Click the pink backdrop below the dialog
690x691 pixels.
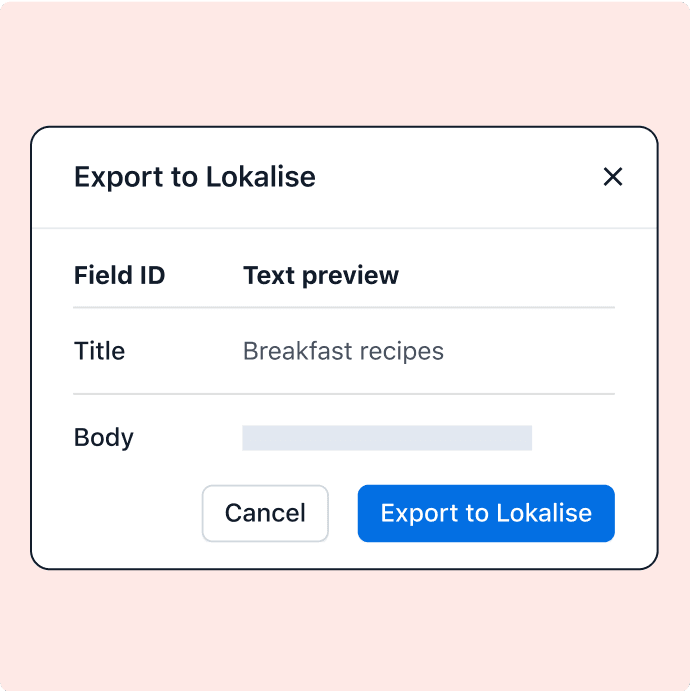pos(345,630)
